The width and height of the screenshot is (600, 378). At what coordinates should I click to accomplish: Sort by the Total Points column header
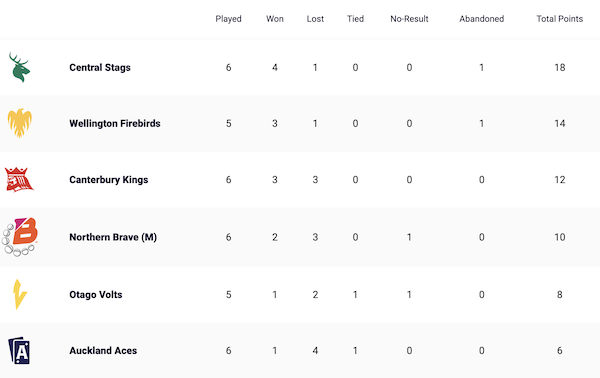559,19
